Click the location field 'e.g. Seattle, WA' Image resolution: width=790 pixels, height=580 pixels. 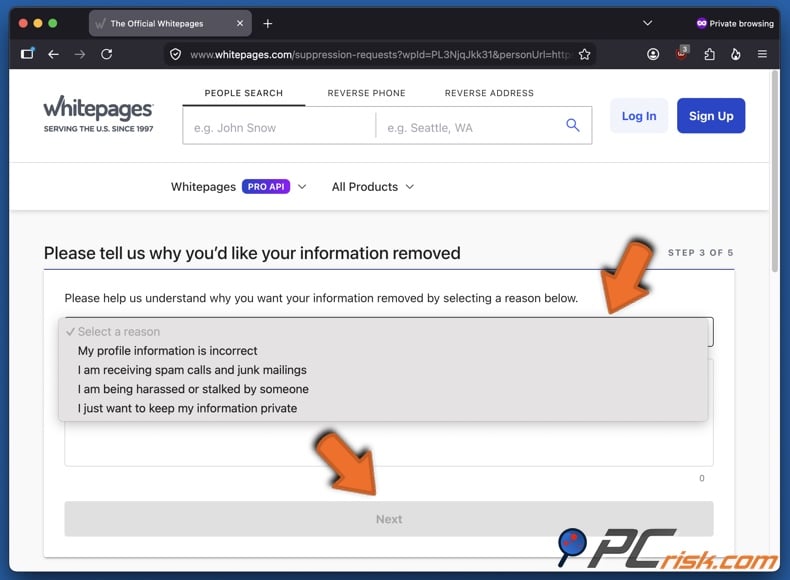pos(469,125)
